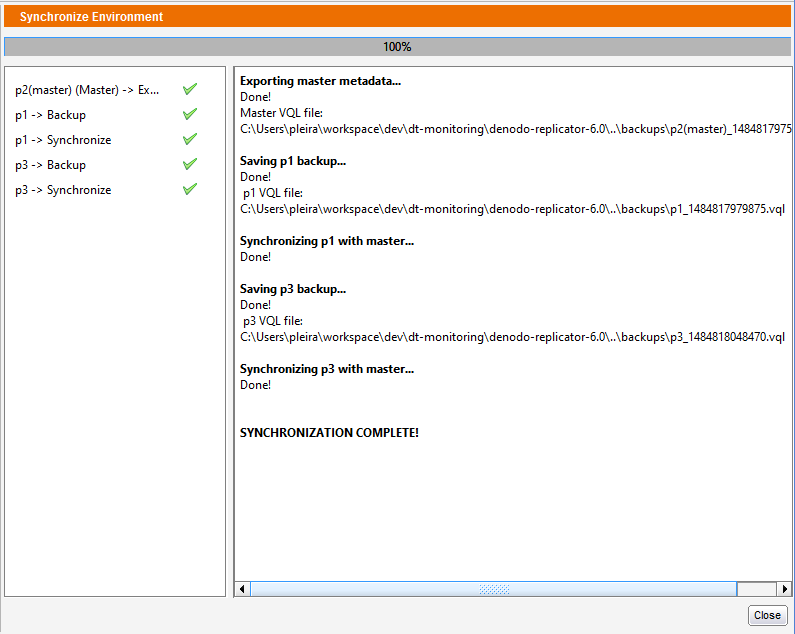795x634 pixels.
Task: Click green checkmark next to p2(master) step
Action: coord(190,89)
